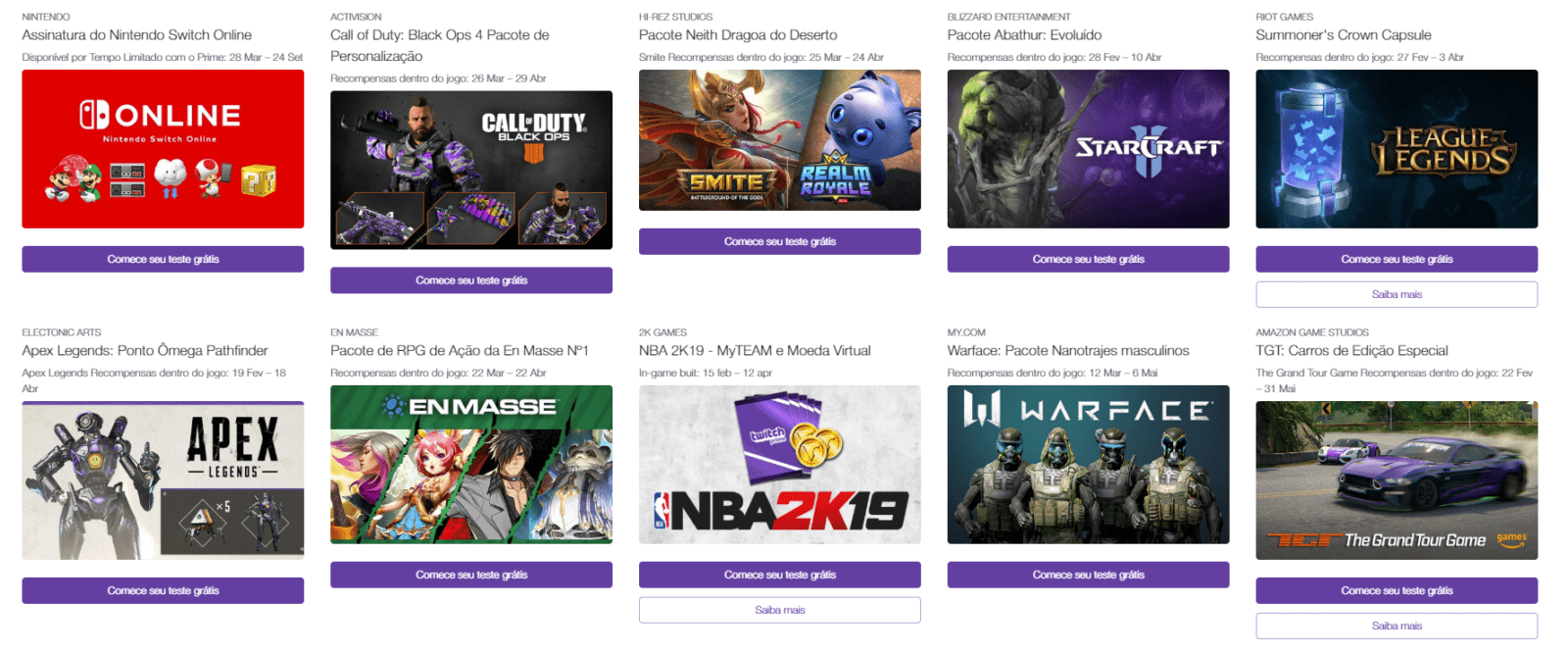1568x655 pixels.
Task: Open the En Masse RPG bundle image
Action: coord(471,465)
